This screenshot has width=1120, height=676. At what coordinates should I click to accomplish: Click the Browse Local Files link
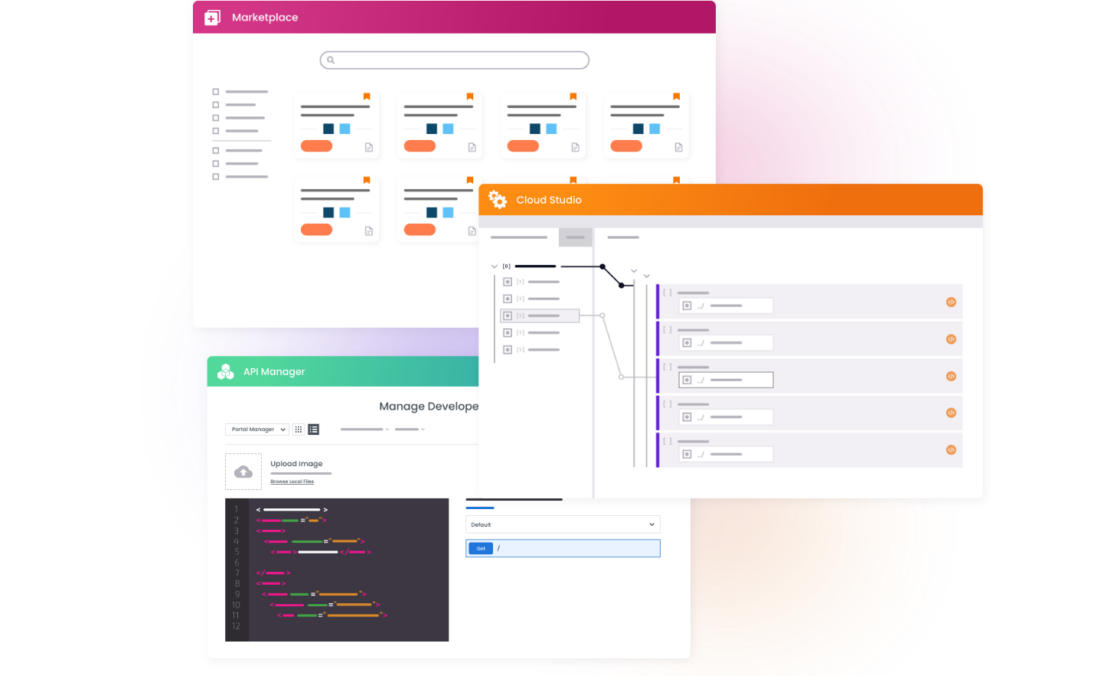(x=292, y=481)
